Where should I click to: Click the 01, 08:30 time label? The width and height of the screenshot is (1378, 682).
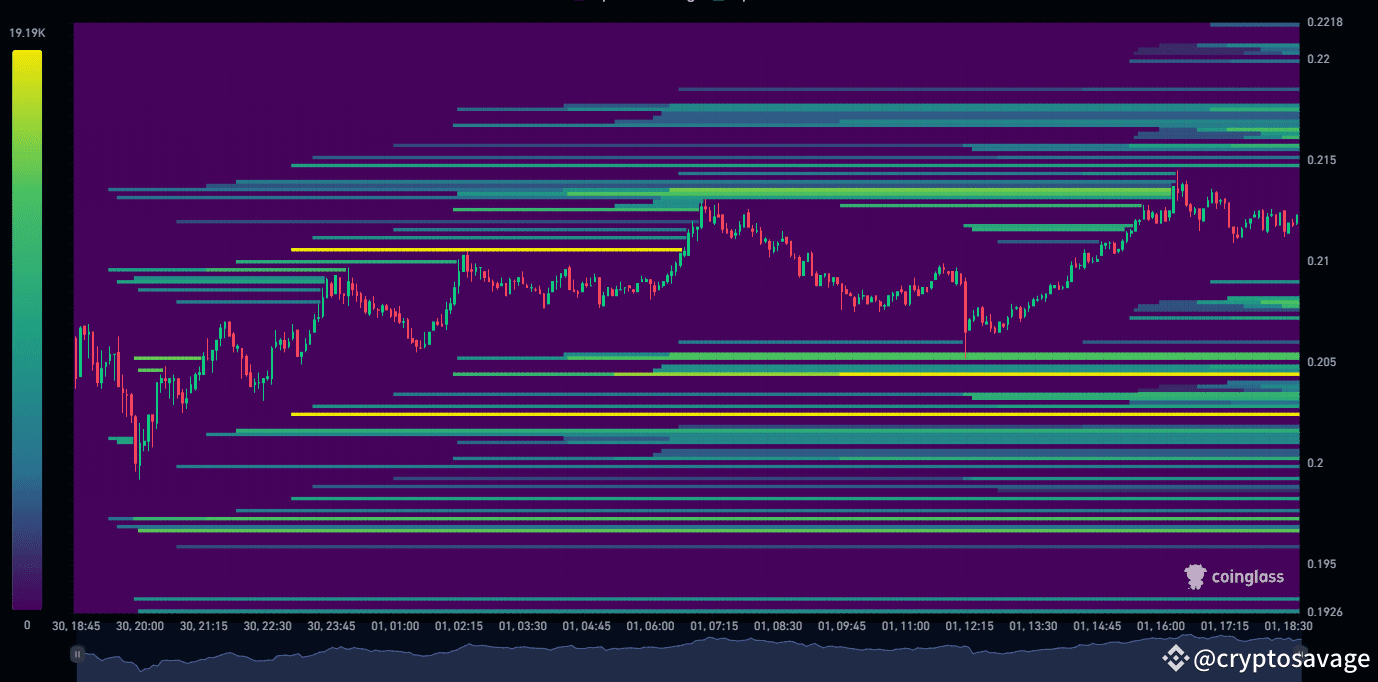(778, 626)
